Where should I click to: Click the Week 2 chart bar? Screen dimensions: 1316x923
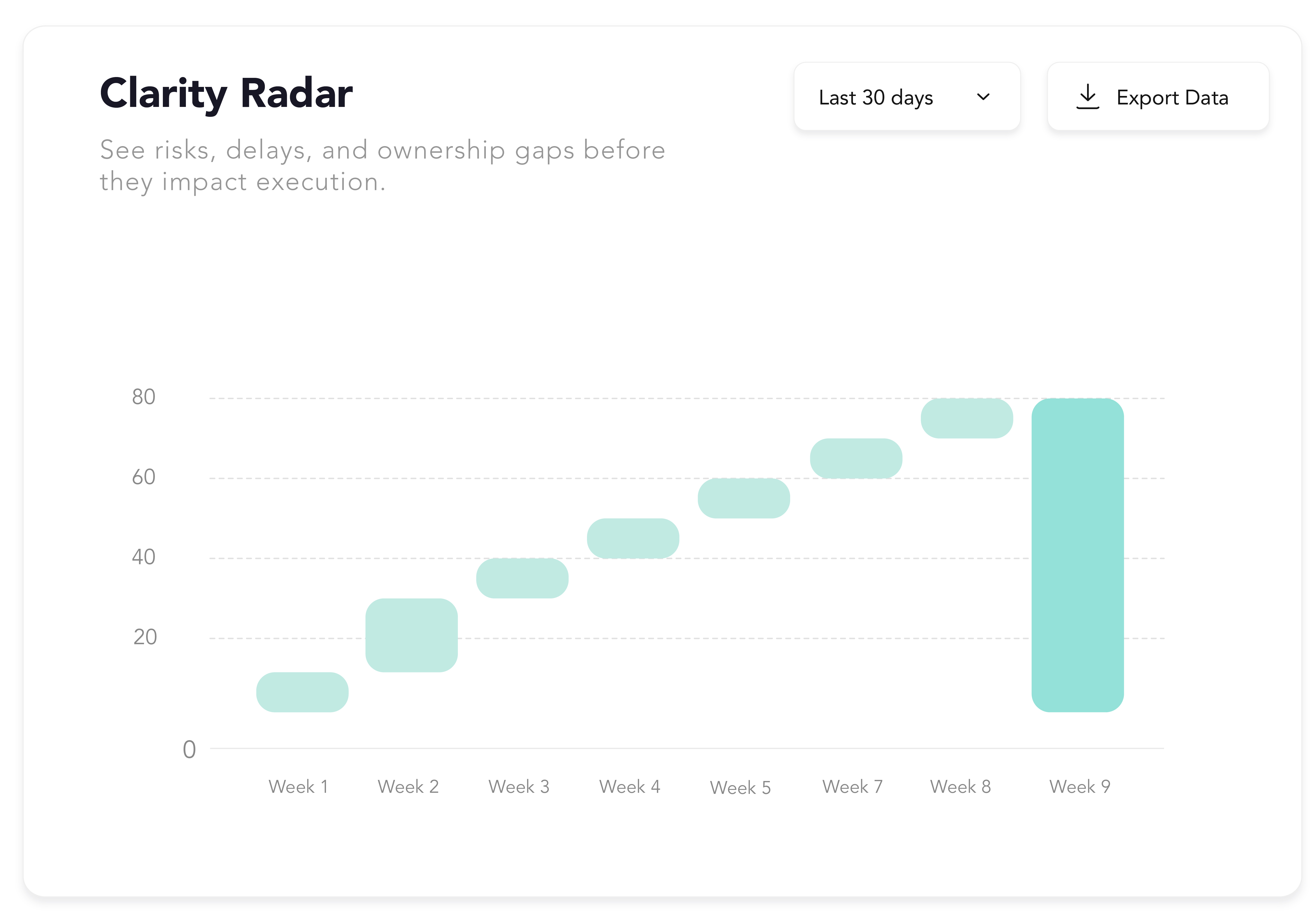(412, 635)
